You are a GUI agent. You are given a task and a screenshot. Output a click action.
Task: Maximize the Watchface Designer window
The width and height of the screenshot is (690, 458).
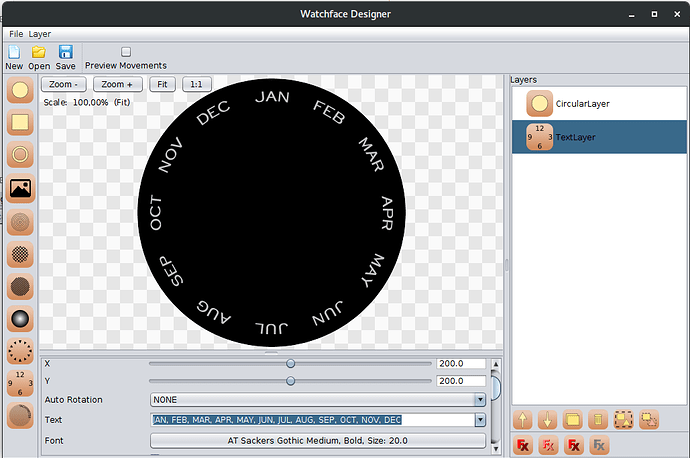tap(654, 14)
